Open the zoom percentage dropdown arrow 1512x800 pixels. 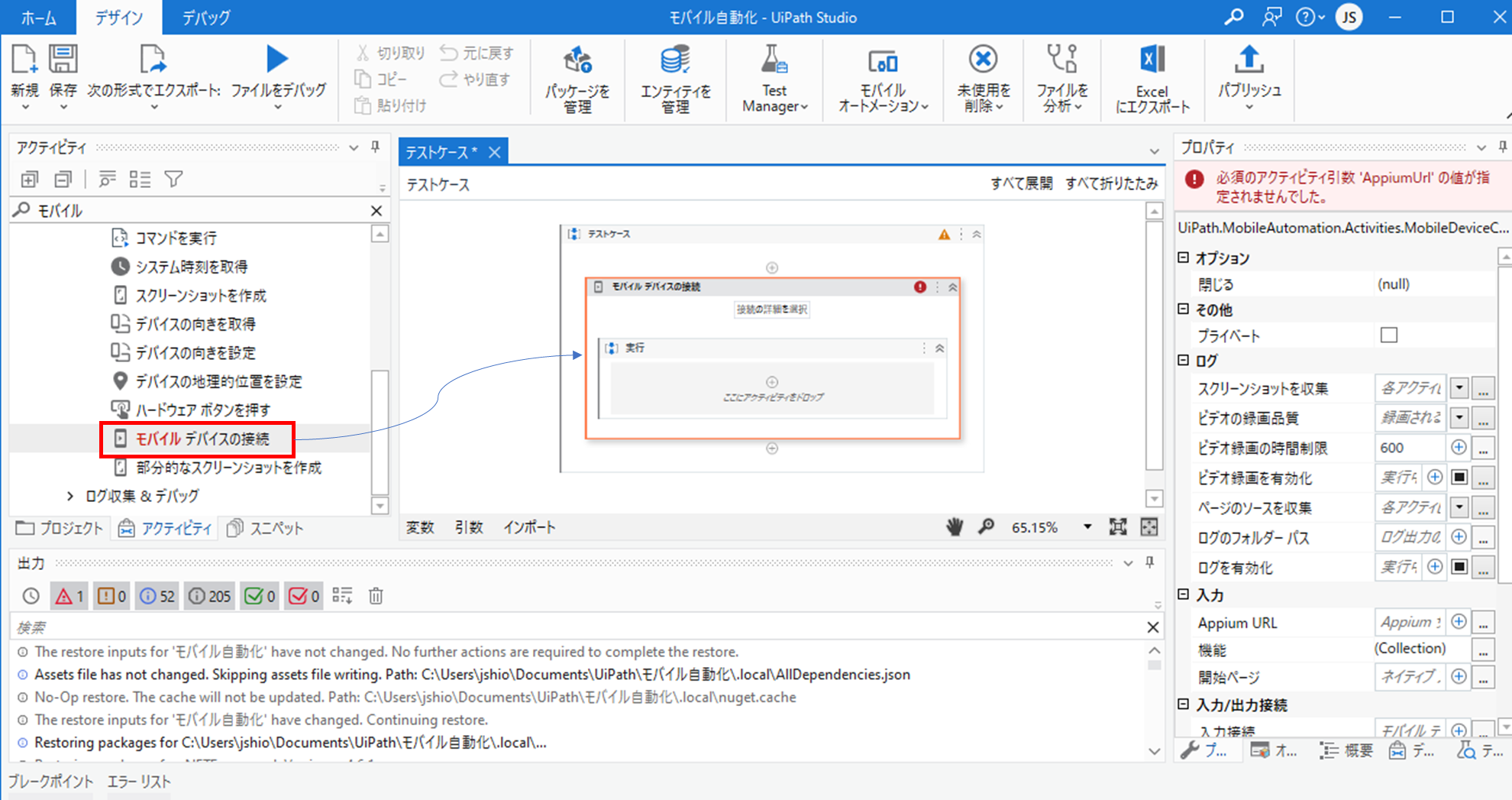point(1087,527)
